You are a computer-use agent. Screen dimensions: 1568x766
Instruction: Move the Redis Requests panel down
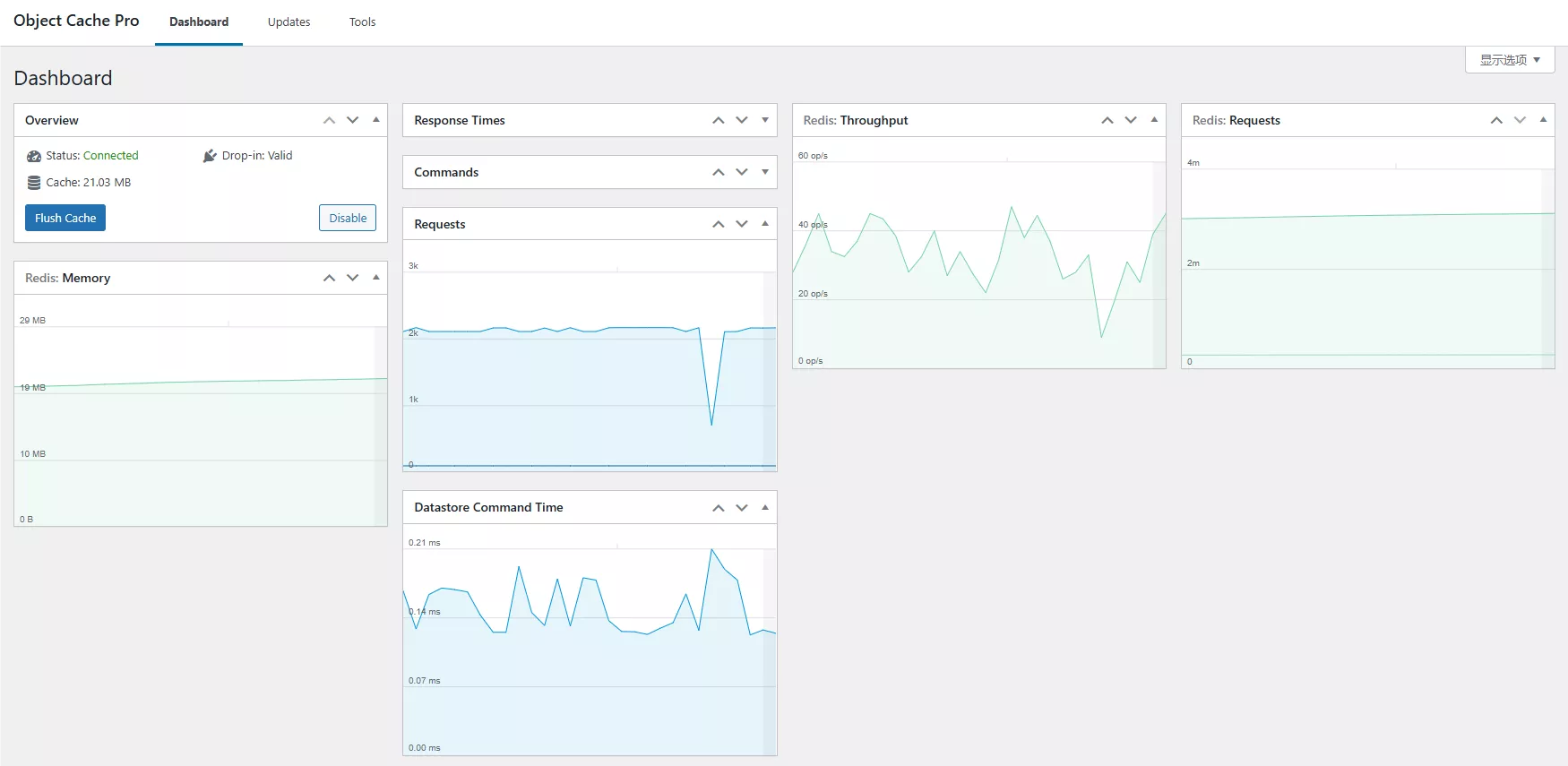tap(1520, 120)
